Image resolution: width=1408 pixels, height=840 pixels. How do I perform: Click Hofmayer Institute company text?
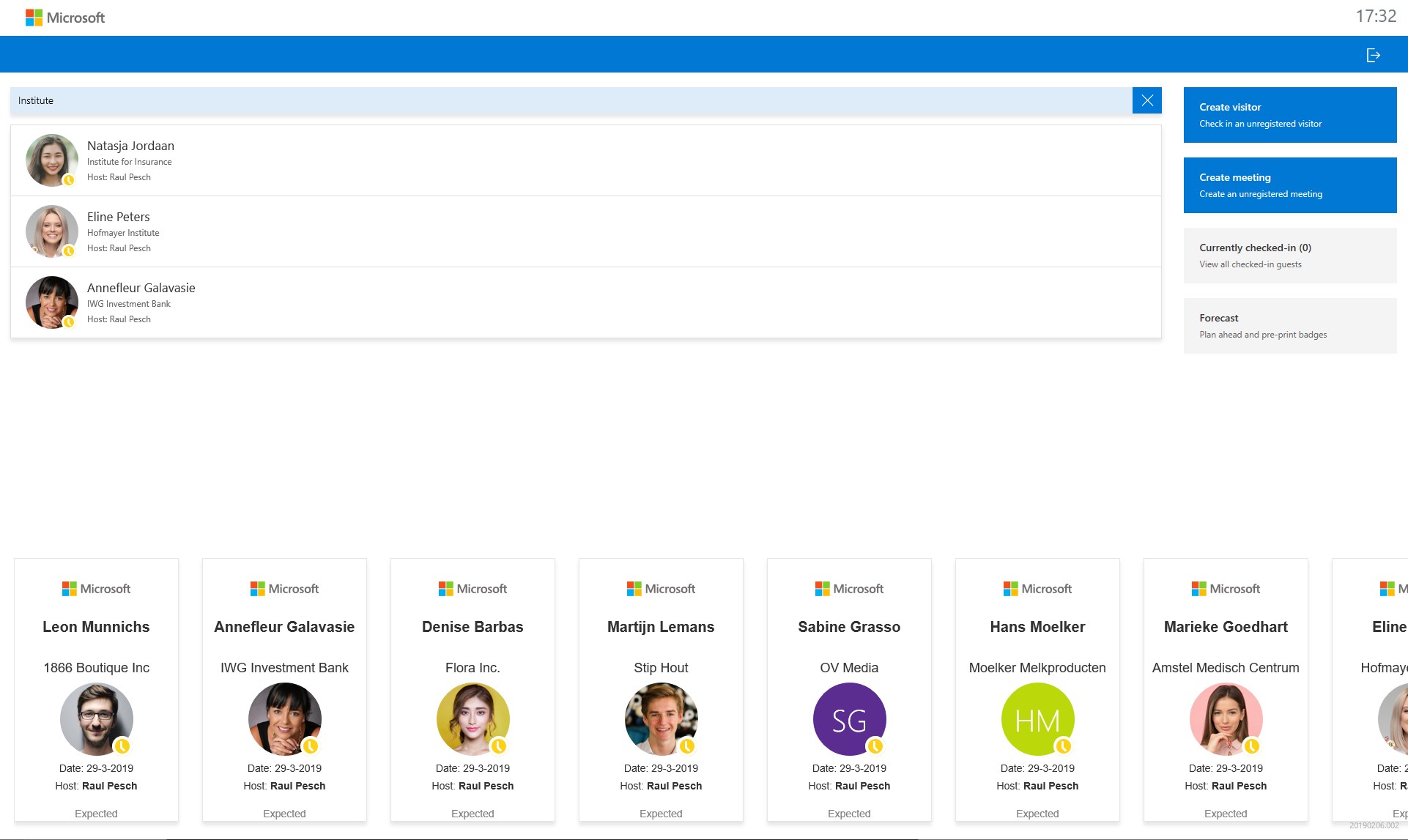point(123,233)
